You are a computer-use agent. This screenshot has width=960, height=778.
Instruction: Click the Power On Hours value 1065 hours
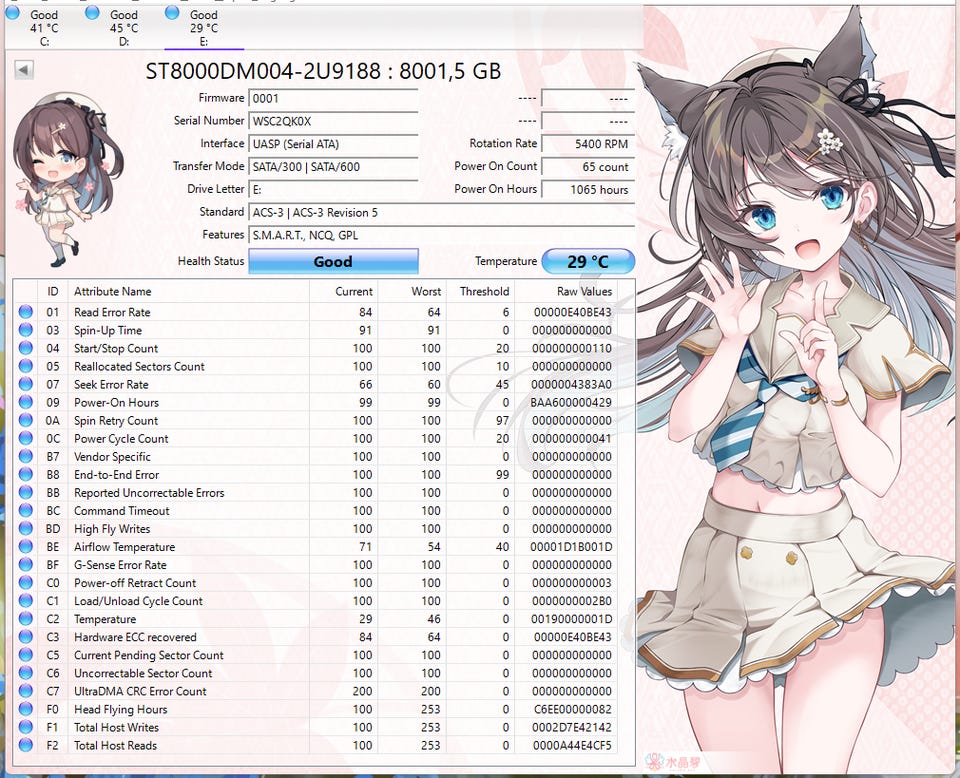pos(588,189)
